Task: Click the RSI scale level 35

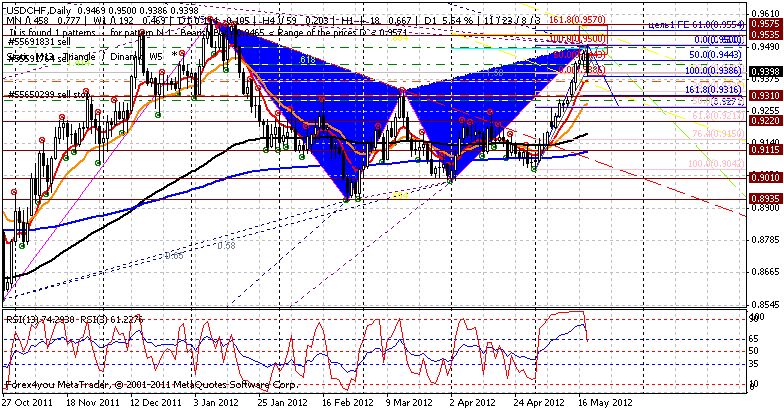Action: pyautogui.click(x=754, y=364)
